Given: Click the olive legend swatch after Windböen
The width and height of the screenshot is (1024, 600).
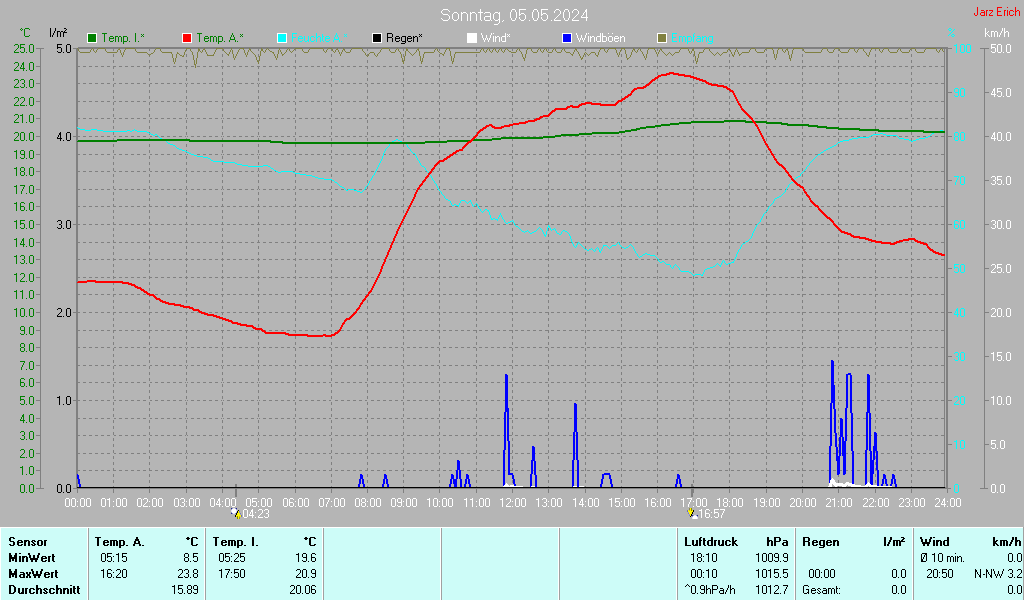Looking at the screenshot, I should [661, 38].
